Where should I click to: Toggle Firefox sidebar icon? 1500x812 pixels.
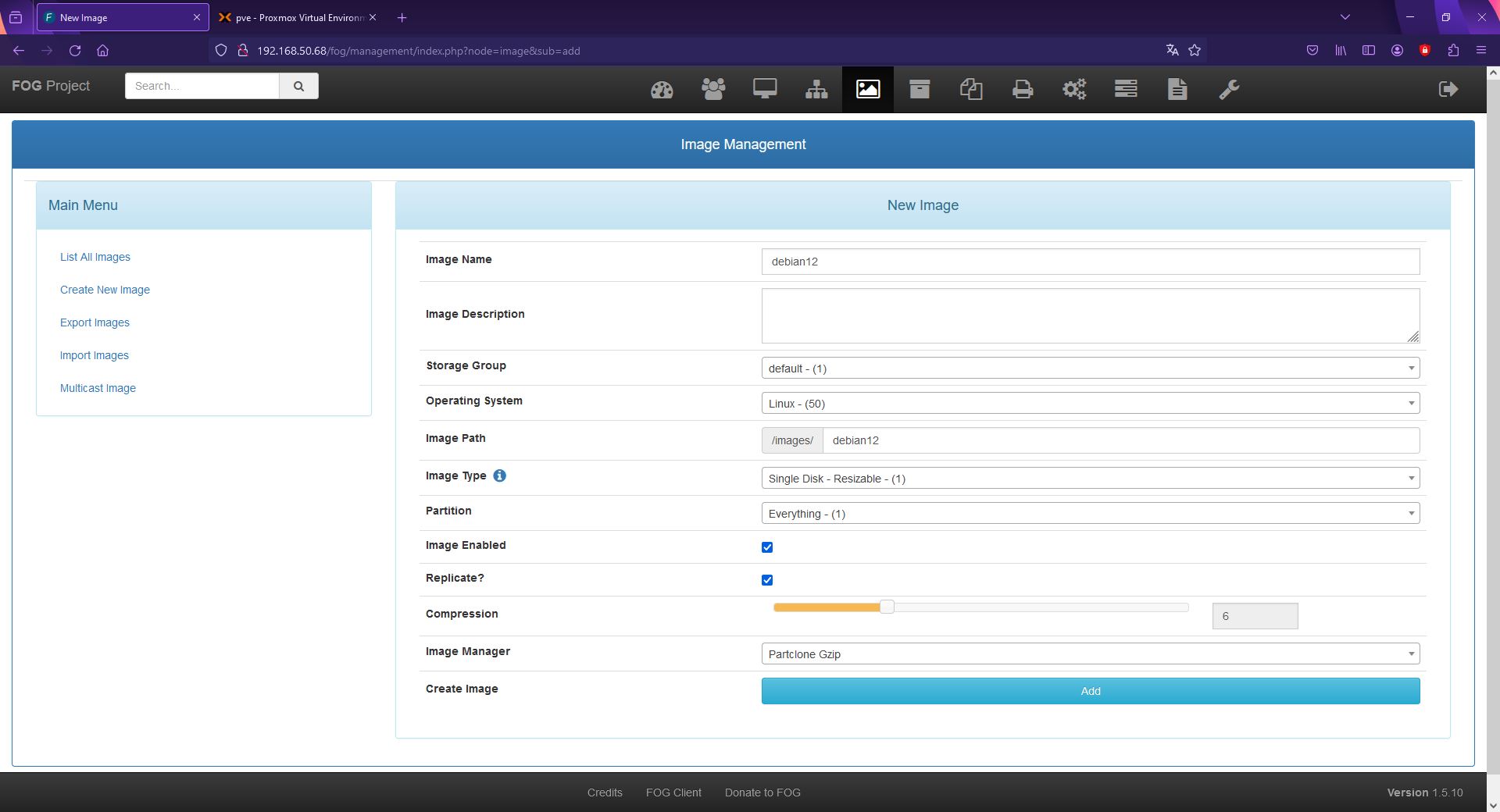(x=1369, y=51)
